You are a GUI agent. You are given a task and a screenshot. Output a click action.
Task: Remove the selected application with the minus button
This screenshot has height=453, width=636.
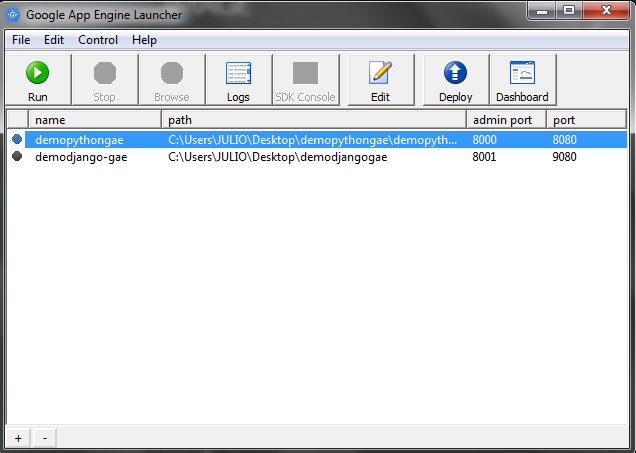(45, 438)
